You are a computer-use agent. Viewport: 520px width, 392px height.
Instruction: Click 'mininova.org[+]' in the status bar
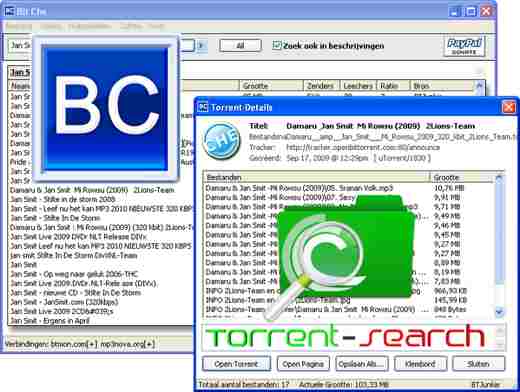pos(128,344)
